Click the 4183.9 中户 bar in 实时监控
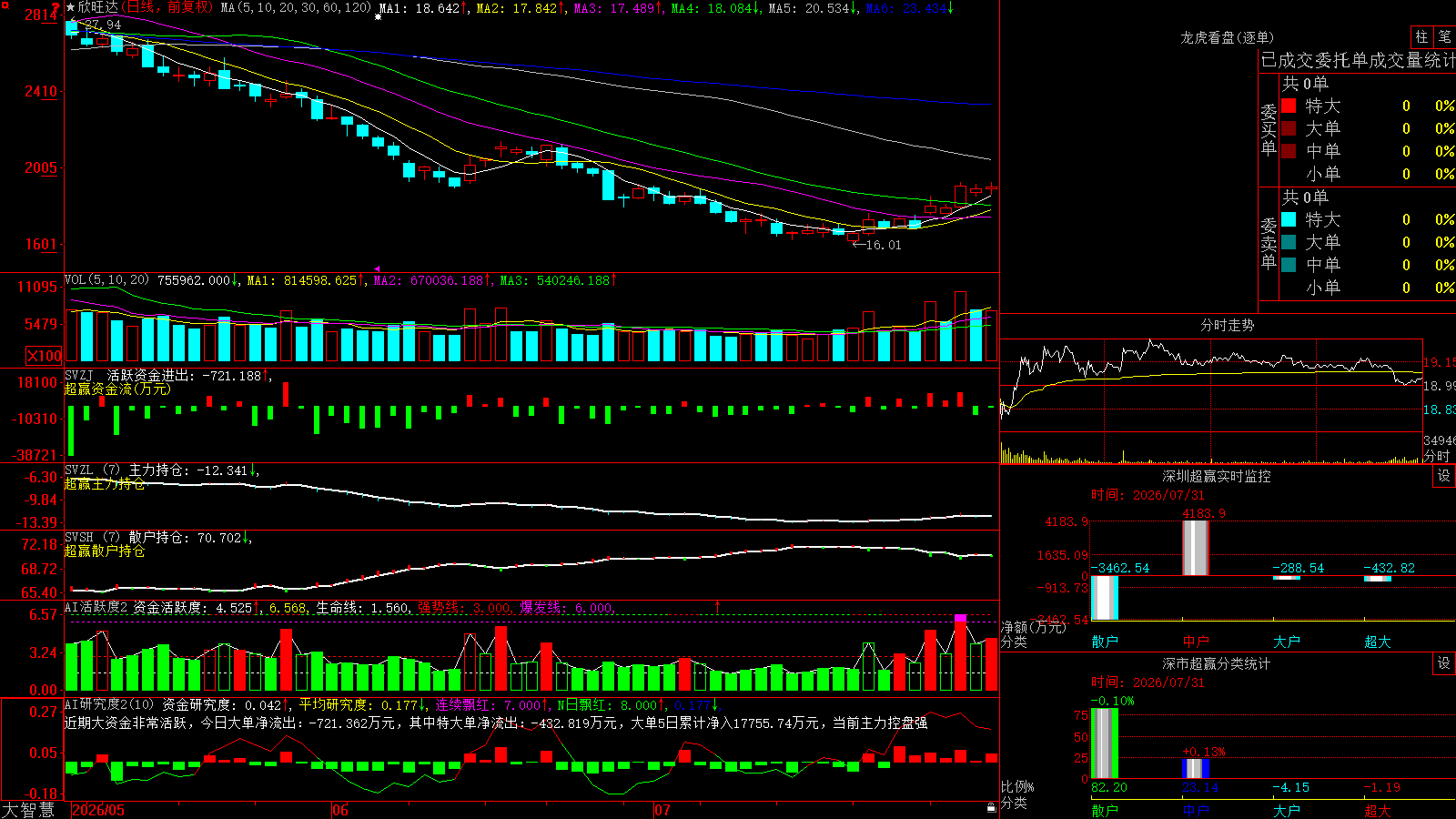Image resolution: width=1456 pixels, height=819 pixels. point(1196,548)
